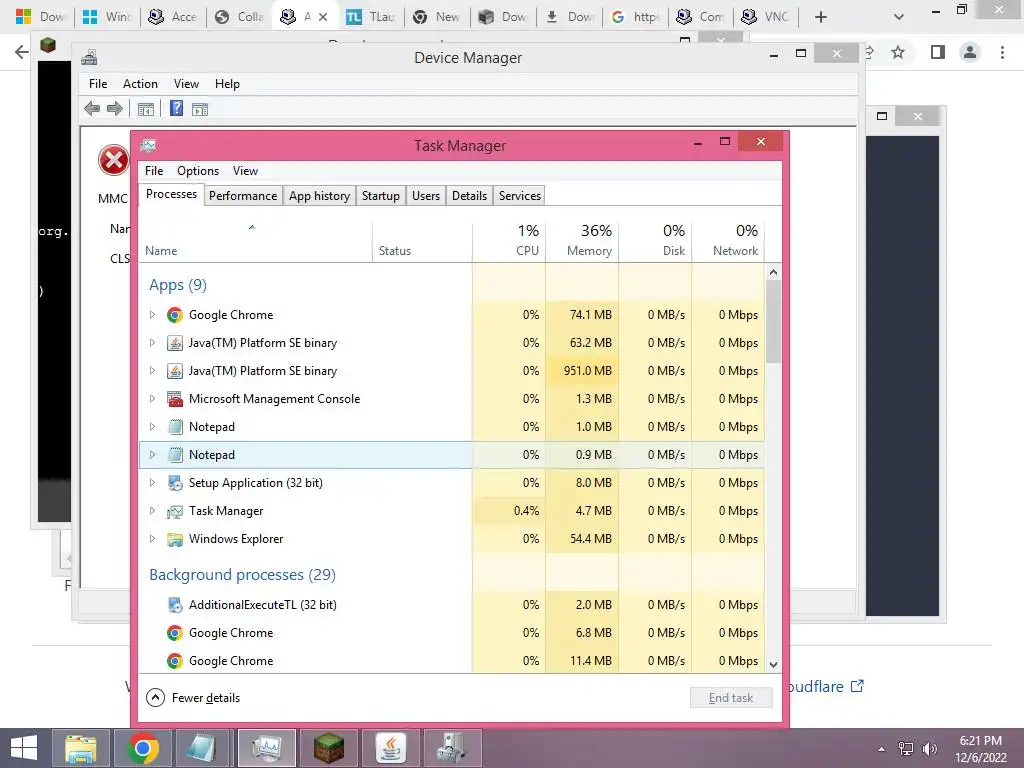Image resolution: width=1024 pixels, height=768 pixels.
Task: Expand Microsoft Management Console row
Action: click(152, 398)
